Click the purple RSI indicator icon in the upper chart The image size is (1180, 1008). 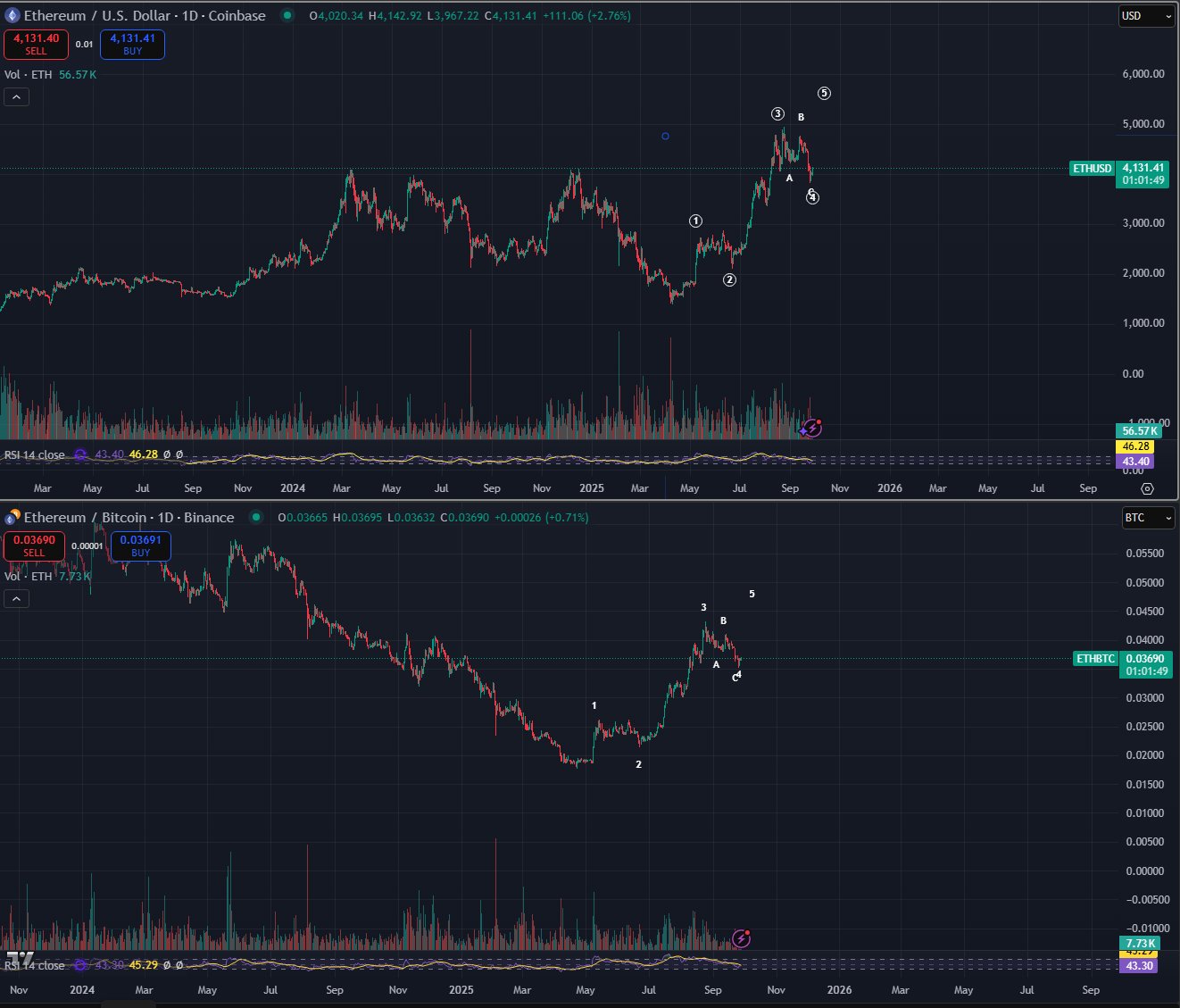point(80,454)
